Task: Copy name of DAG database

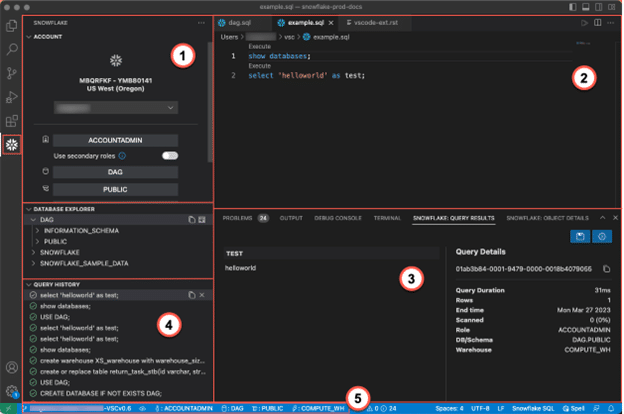Action: point(191,220)
